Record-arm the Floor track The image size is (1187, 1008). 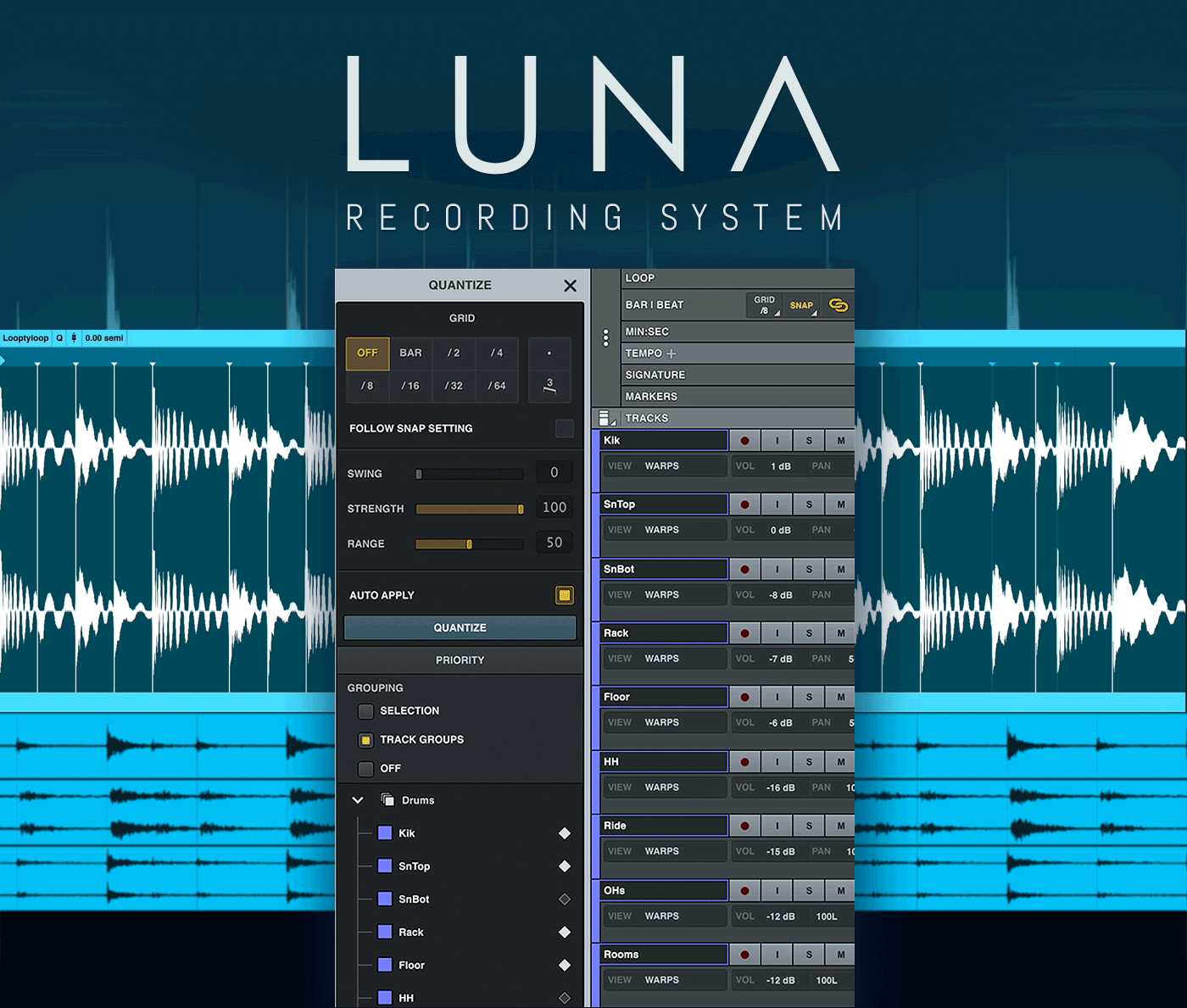point(744,697)
